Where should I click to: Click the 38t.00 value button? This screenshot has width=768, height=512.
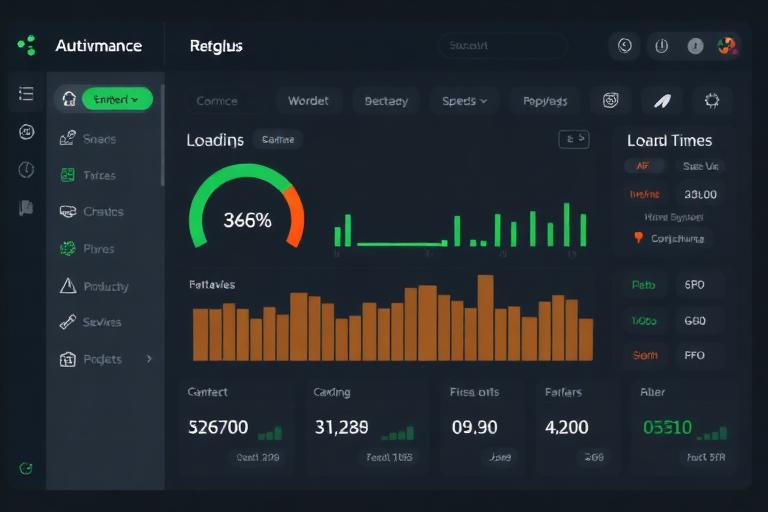click(x=700, y=194)
